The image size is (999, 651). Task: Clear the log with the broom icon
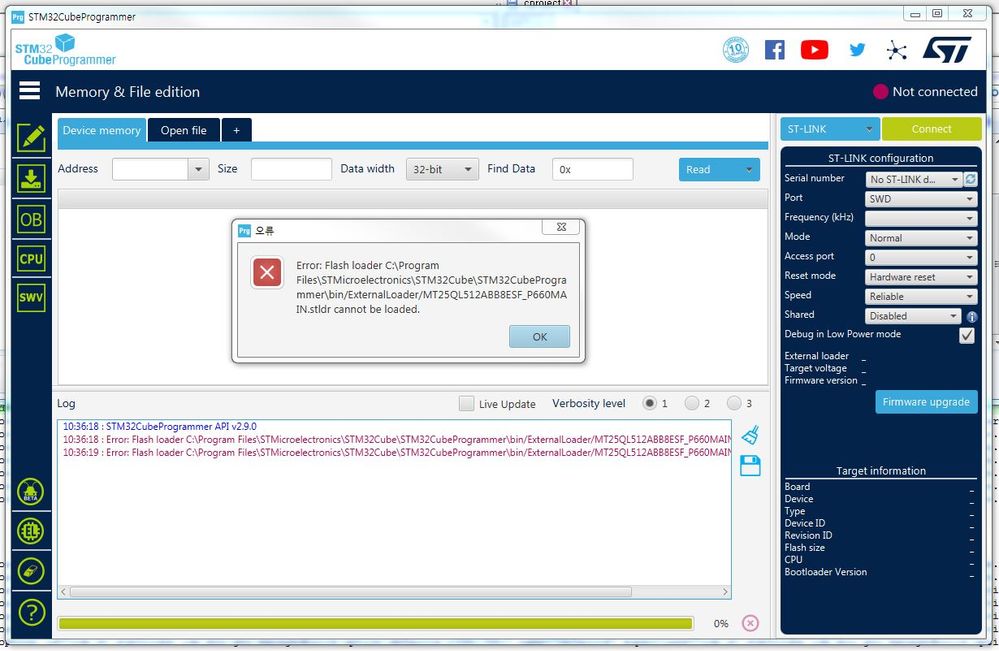pyautogui.click(x=751, y=436)
